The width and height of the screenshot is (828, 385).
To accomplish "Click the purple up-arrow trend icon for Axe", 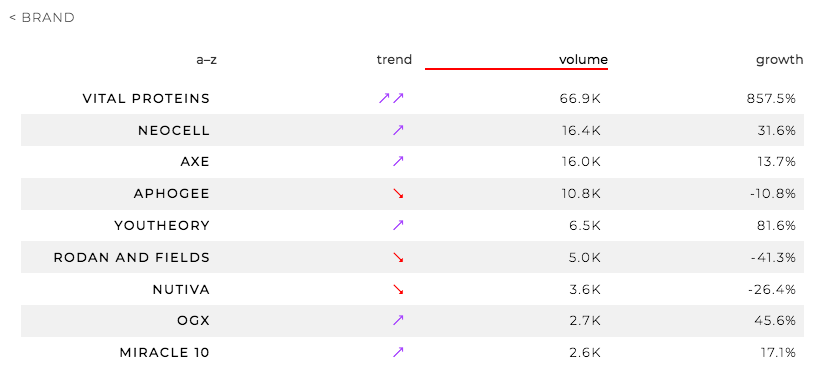I will [398, 161].
